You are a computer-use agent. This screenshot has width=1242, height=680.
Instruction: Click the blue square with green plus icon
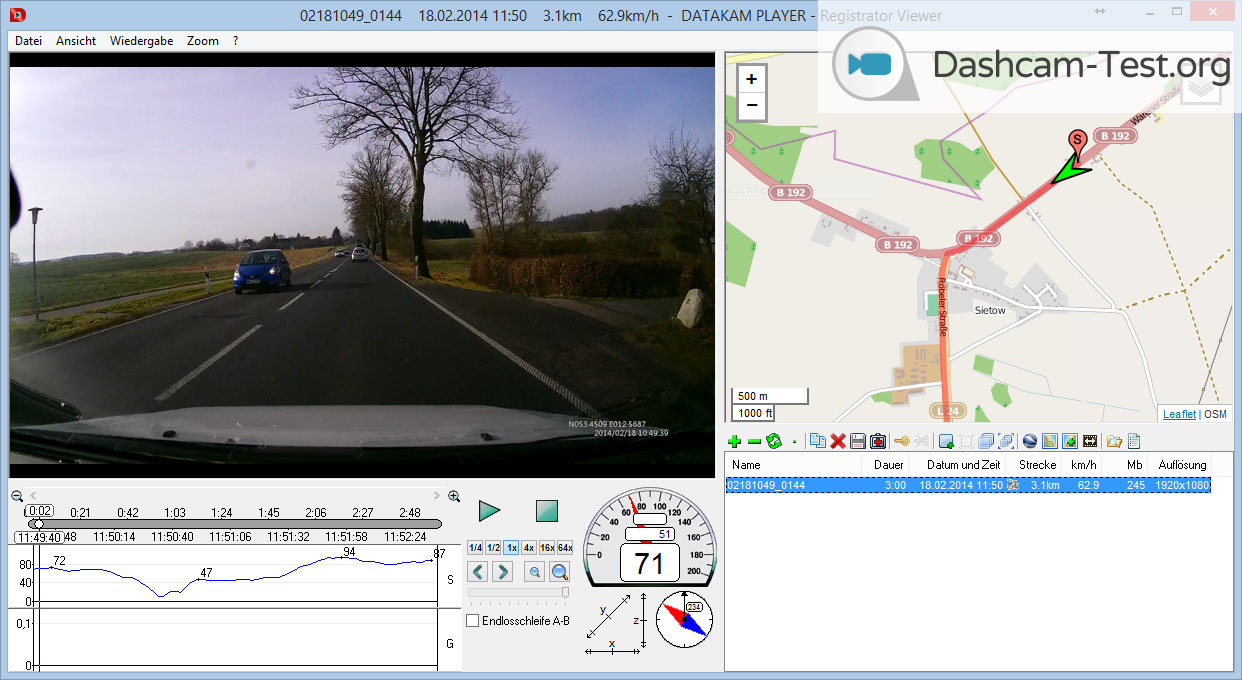[946, 441]
